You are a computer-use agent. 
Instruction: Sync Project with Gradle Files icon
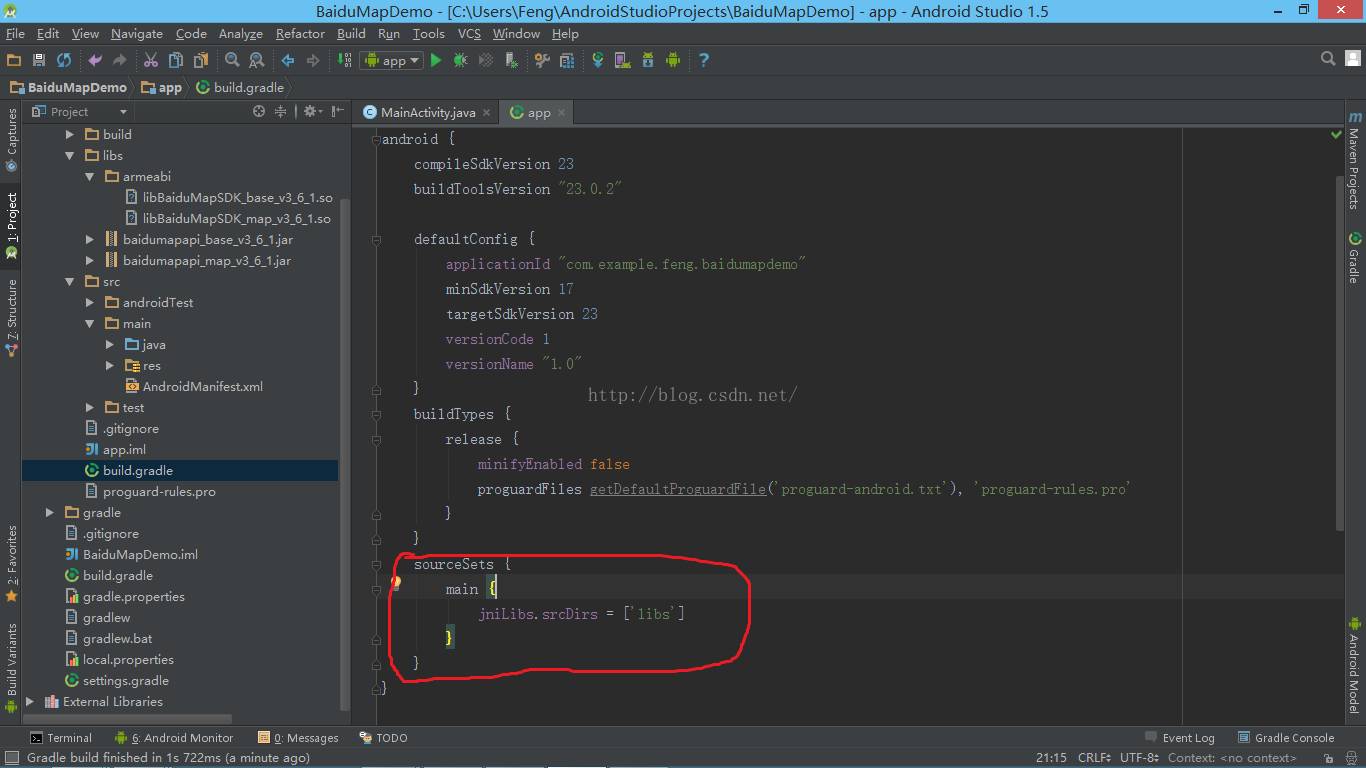pyautogui.click(x=598, y=60)
